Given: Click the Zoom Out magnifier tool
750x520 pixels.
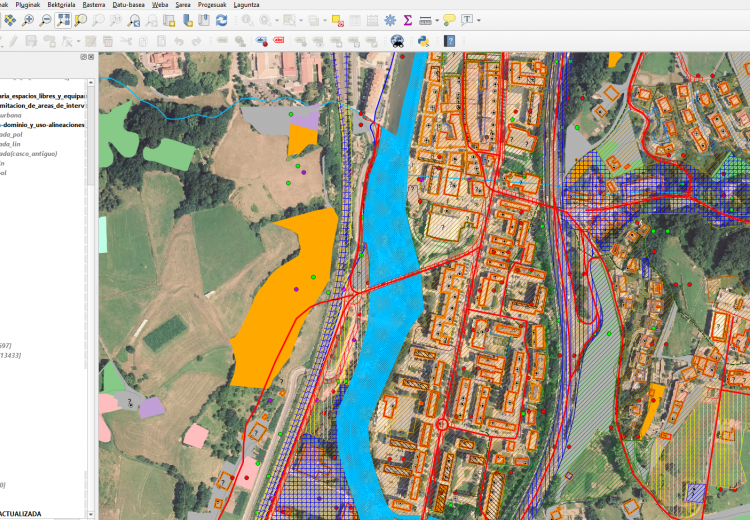Looking at the screenshot, I should (x=46, y=20).
